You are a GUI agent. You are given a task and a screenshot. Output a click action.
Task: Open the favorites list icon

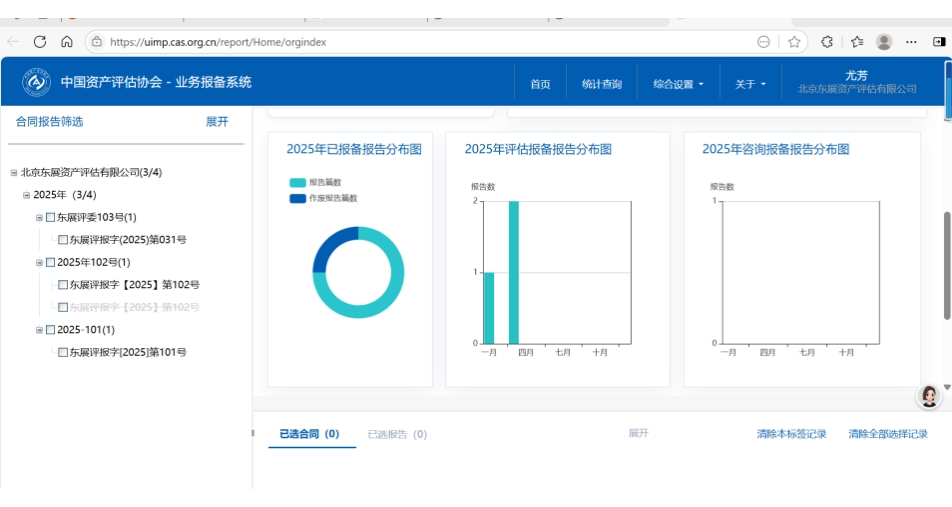click(857, 42)
